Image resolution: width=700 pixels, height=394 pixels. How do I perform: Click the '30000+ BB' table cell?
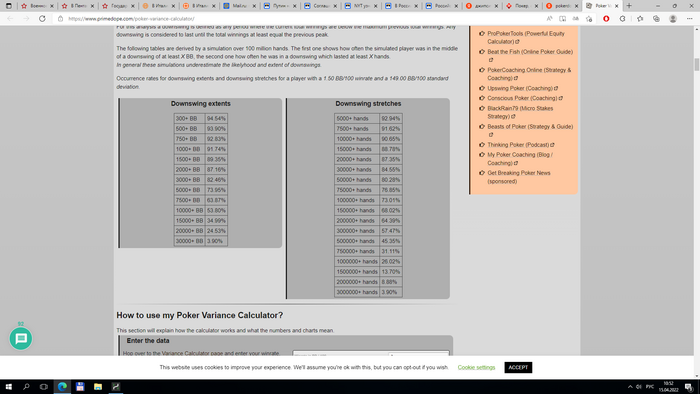coord(189,241)
